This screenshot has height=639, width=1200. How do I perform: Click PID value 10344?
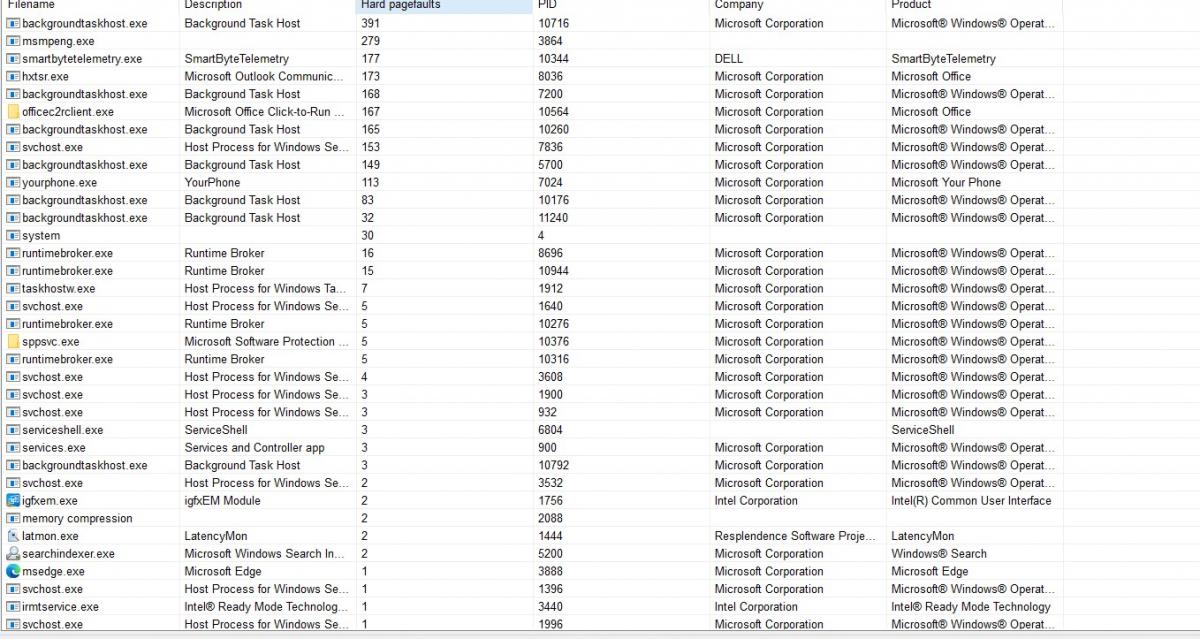click(553, 59)
